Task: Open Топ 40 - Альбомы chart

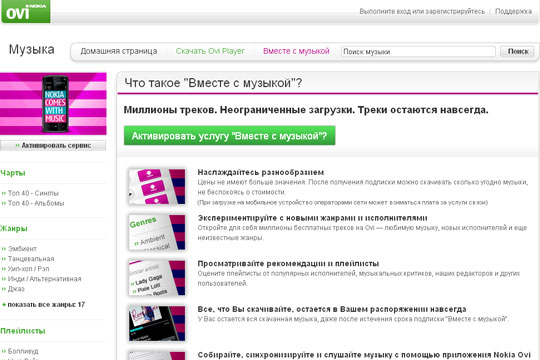Action: coord(36,203)
